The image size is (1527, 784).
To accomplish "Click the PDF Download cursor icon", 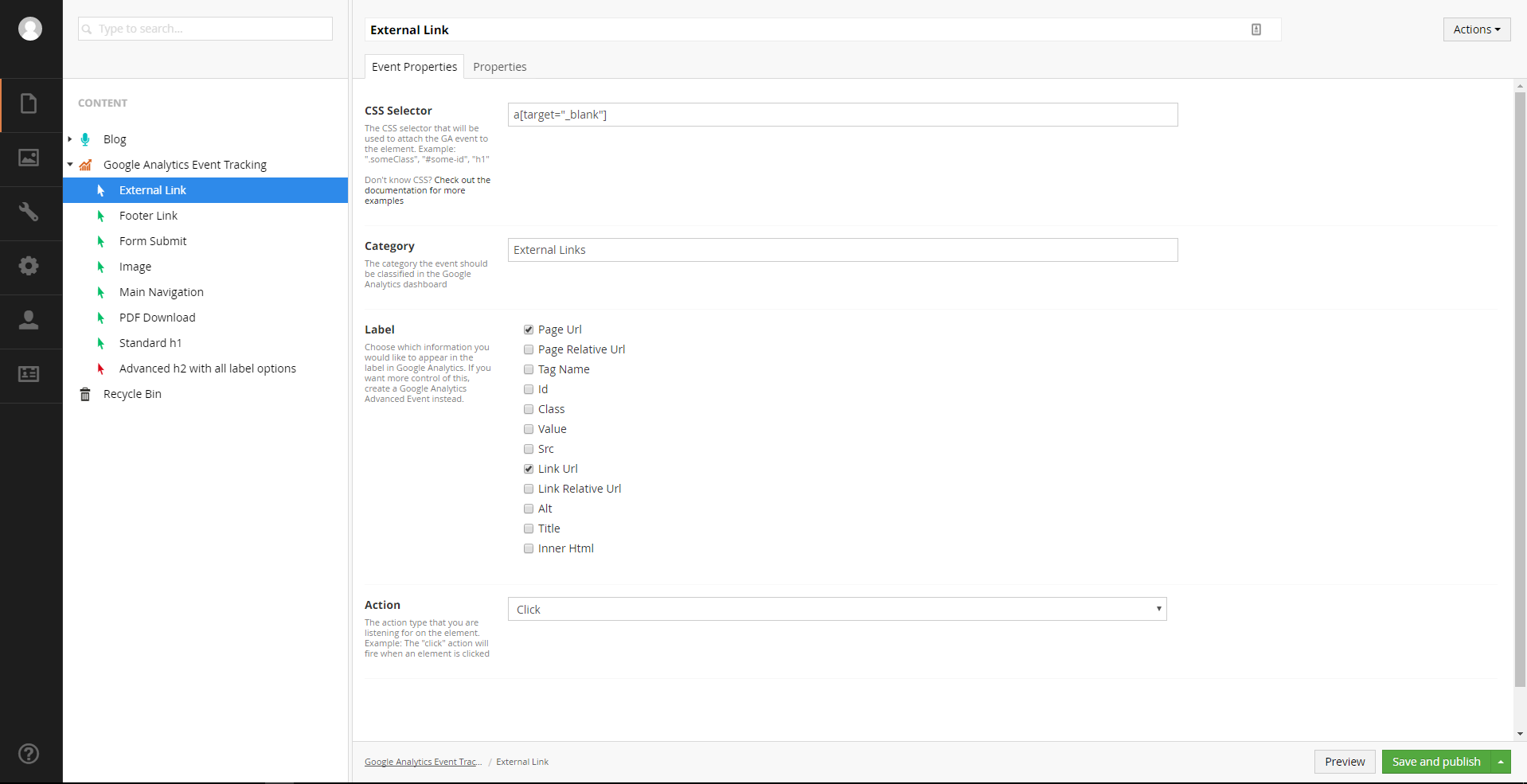I will tap(101, 318).
